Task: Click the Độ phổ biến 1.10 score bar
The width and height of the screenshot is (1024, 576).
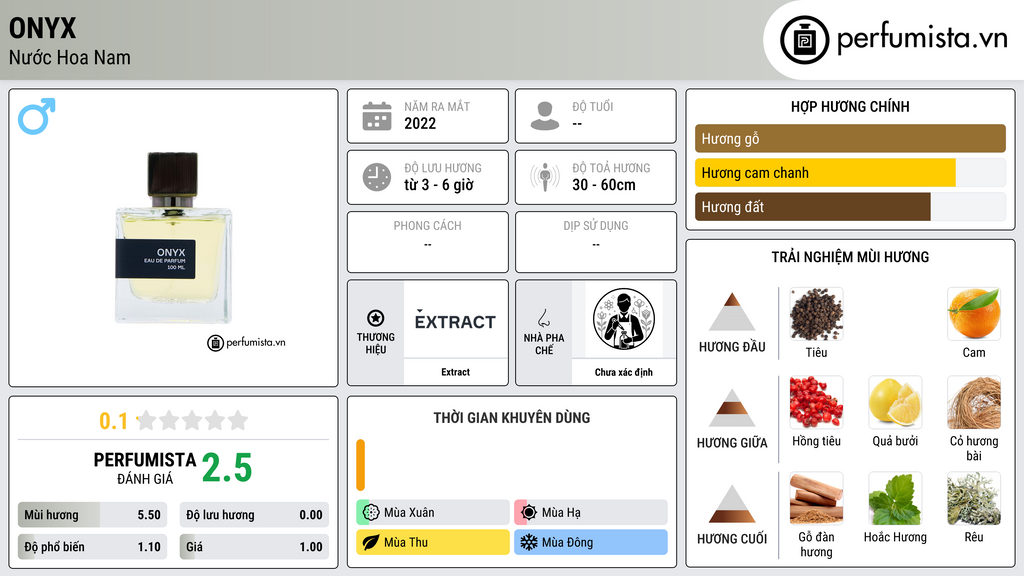Action: 92,547
